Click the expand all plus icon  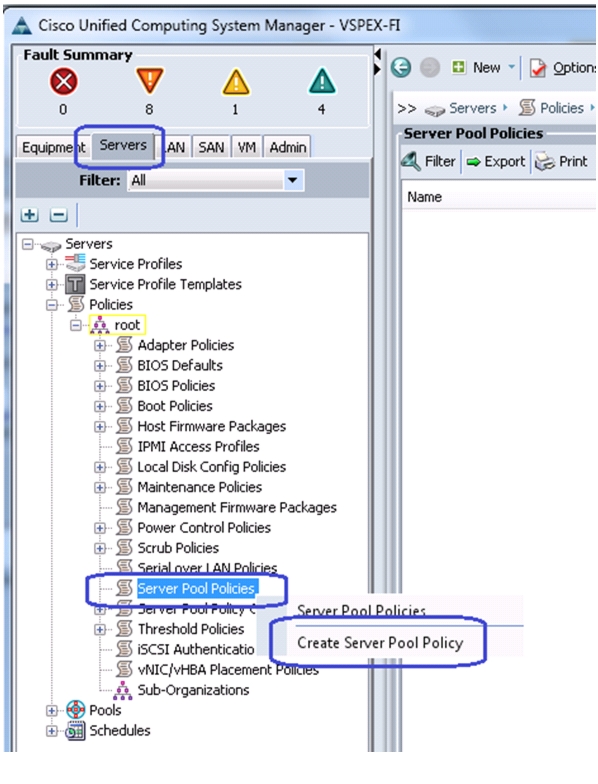point(30,215)
